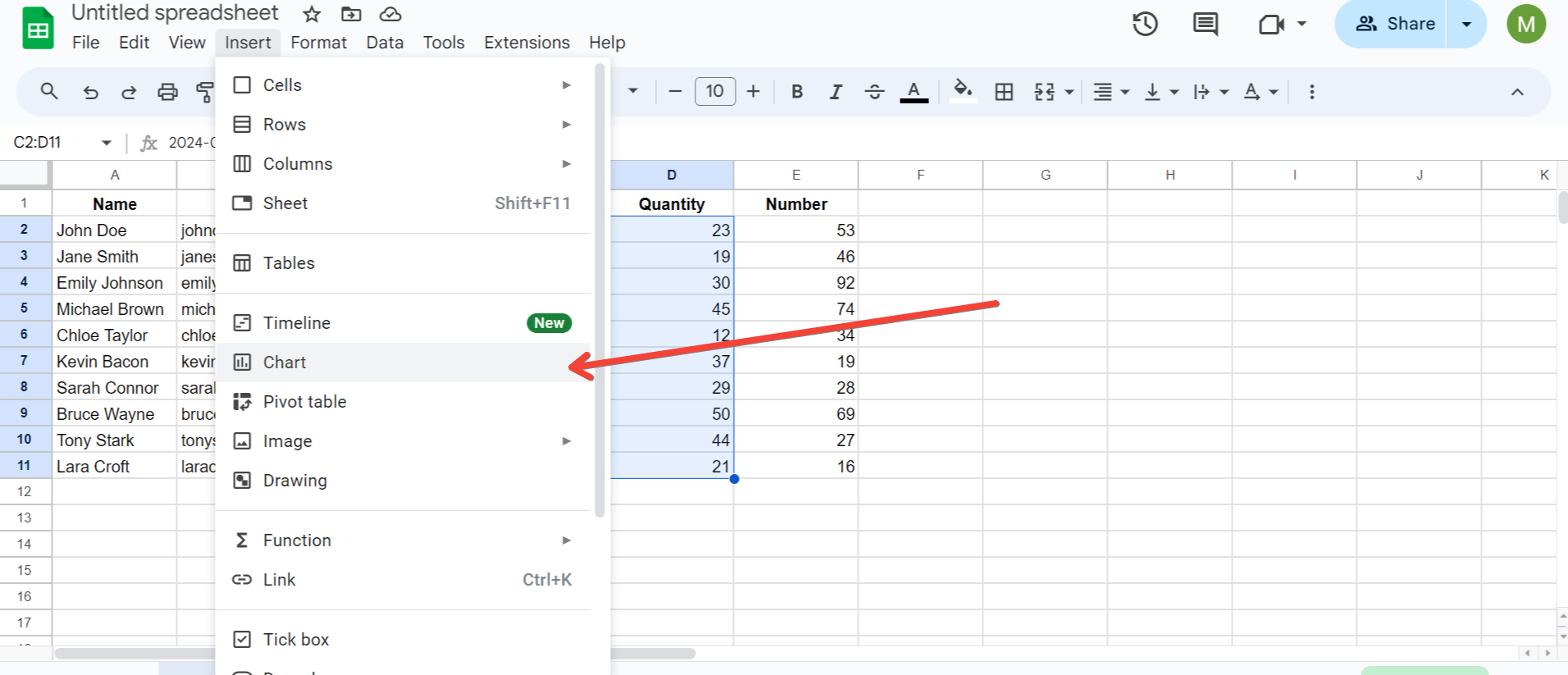
Task: Insert a Tick box
Action: [403, 640]
